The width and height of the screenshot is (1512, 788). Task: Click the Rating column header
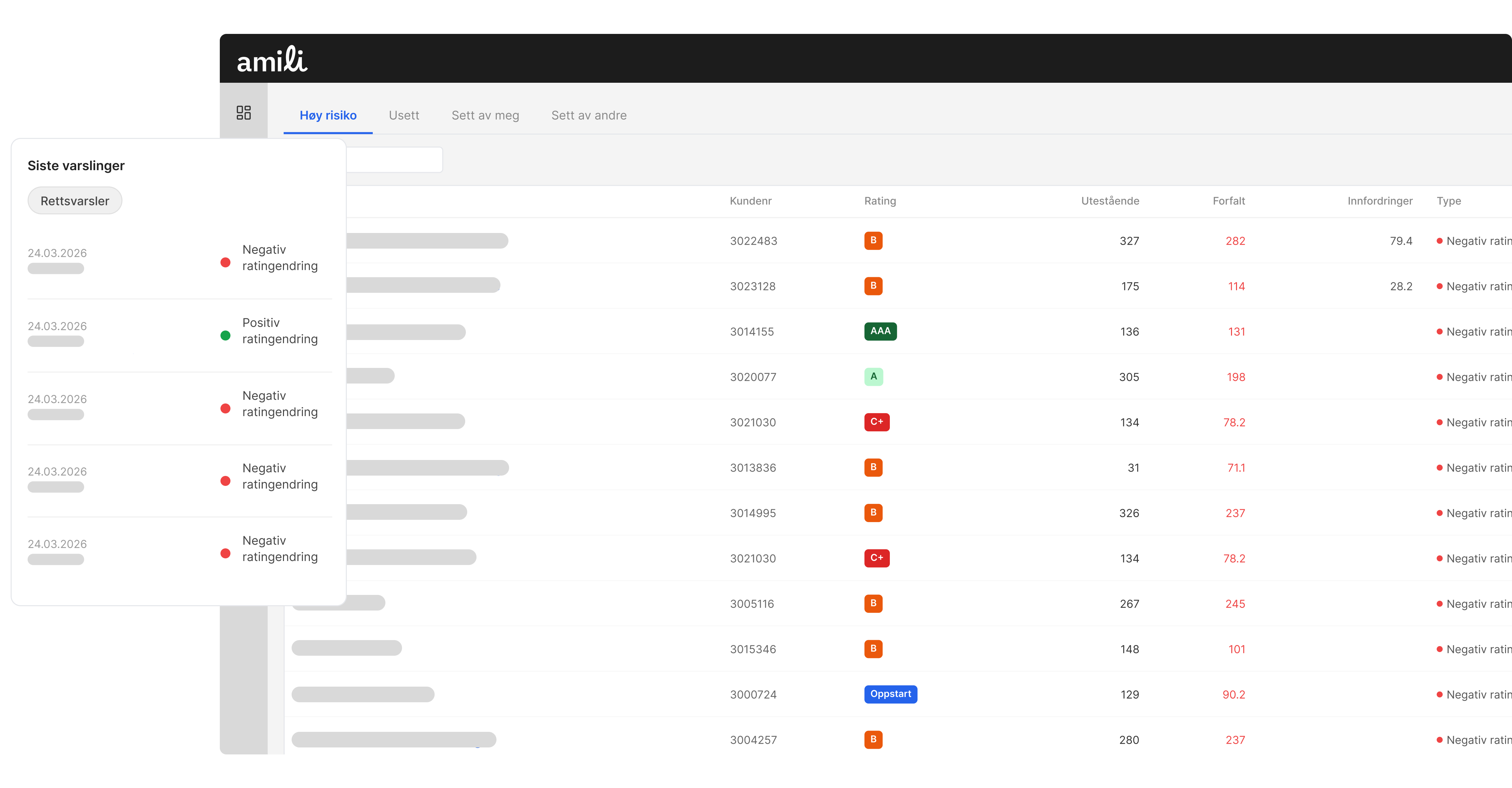tap(879, 201)
